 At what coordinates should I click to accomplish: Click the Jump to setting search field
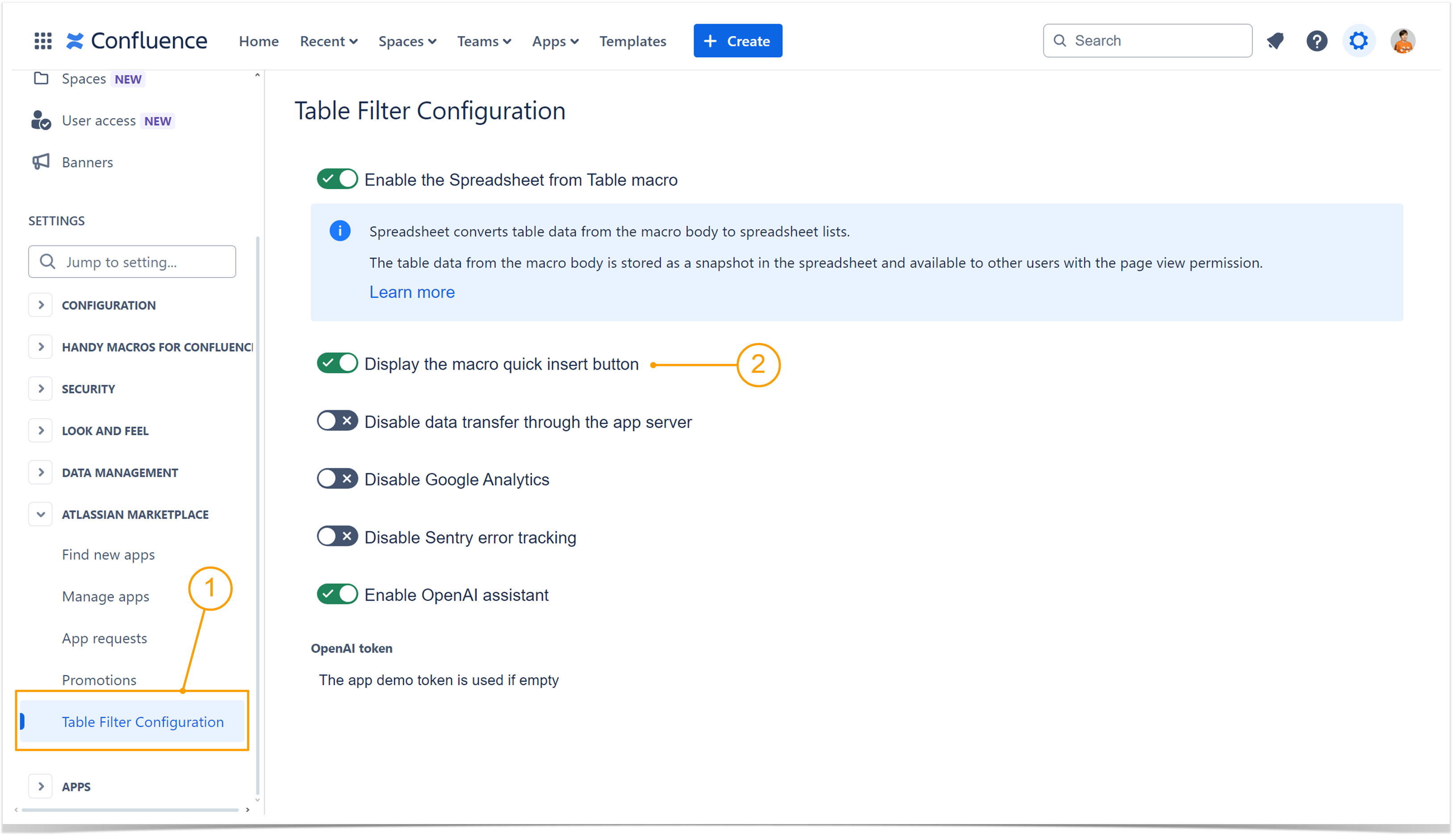[132, 262]
